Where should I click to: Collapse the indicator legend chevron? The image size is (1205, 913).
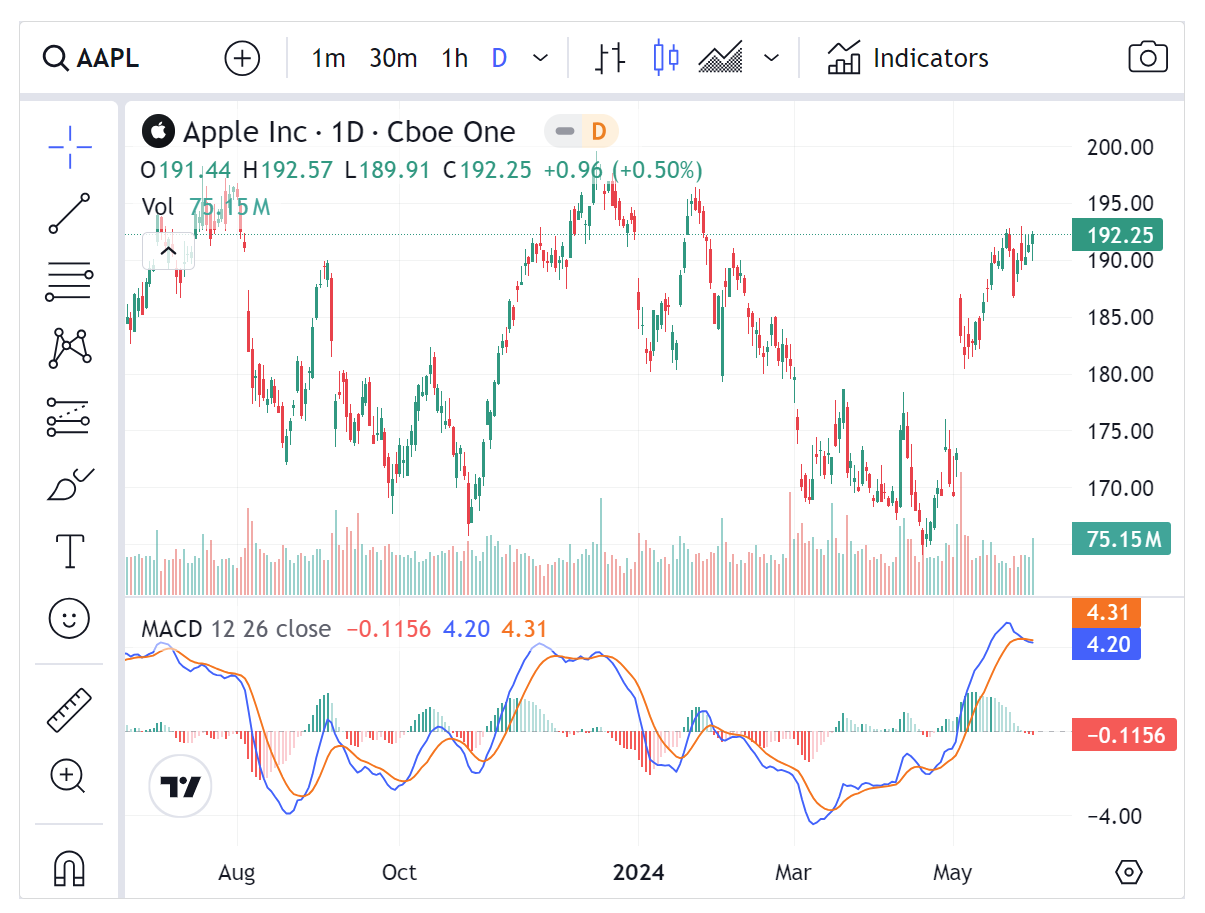coord(168,252)
